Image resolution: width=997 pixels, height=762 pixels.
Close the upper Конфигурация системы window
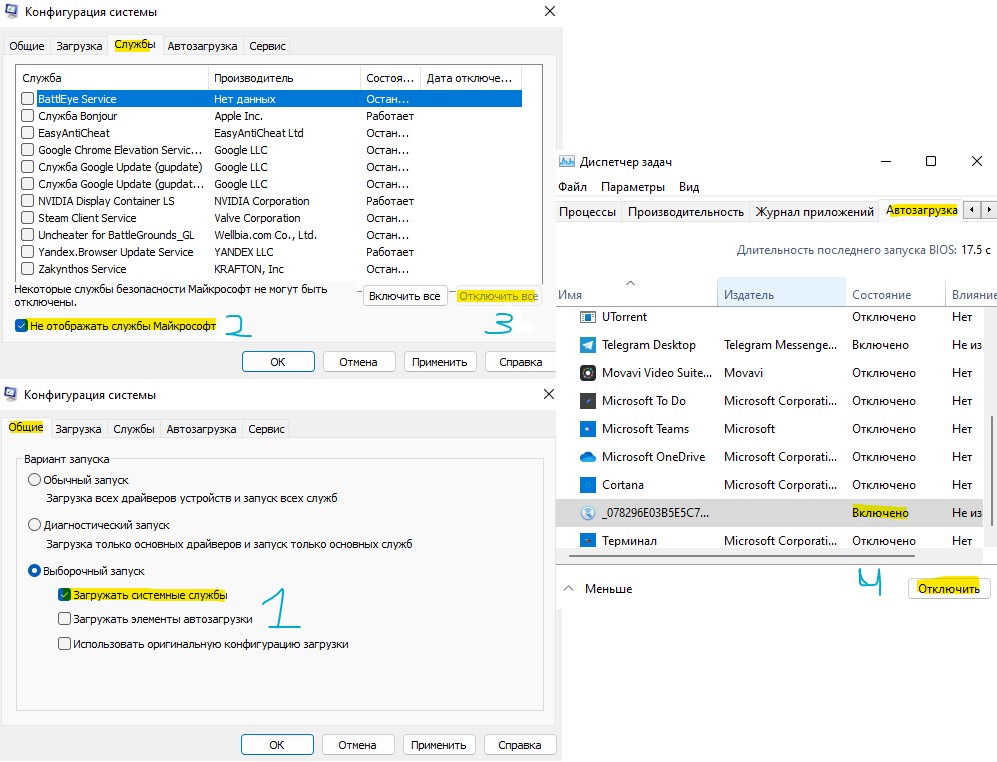click(x=550, y=11)
